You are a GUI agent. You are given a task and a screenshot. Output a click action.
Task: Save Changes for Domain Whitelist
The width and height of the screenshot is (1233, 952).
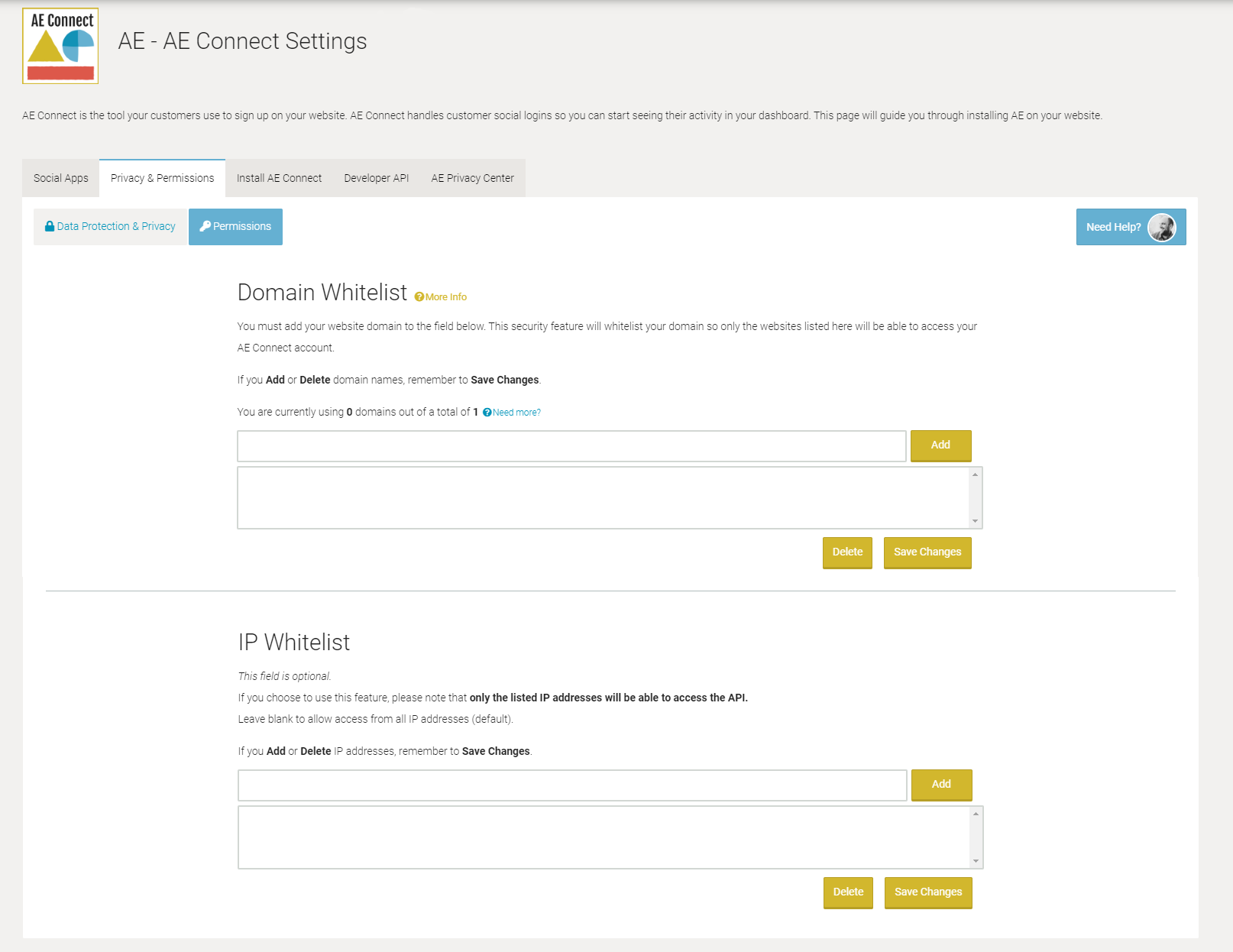[927, 552]
